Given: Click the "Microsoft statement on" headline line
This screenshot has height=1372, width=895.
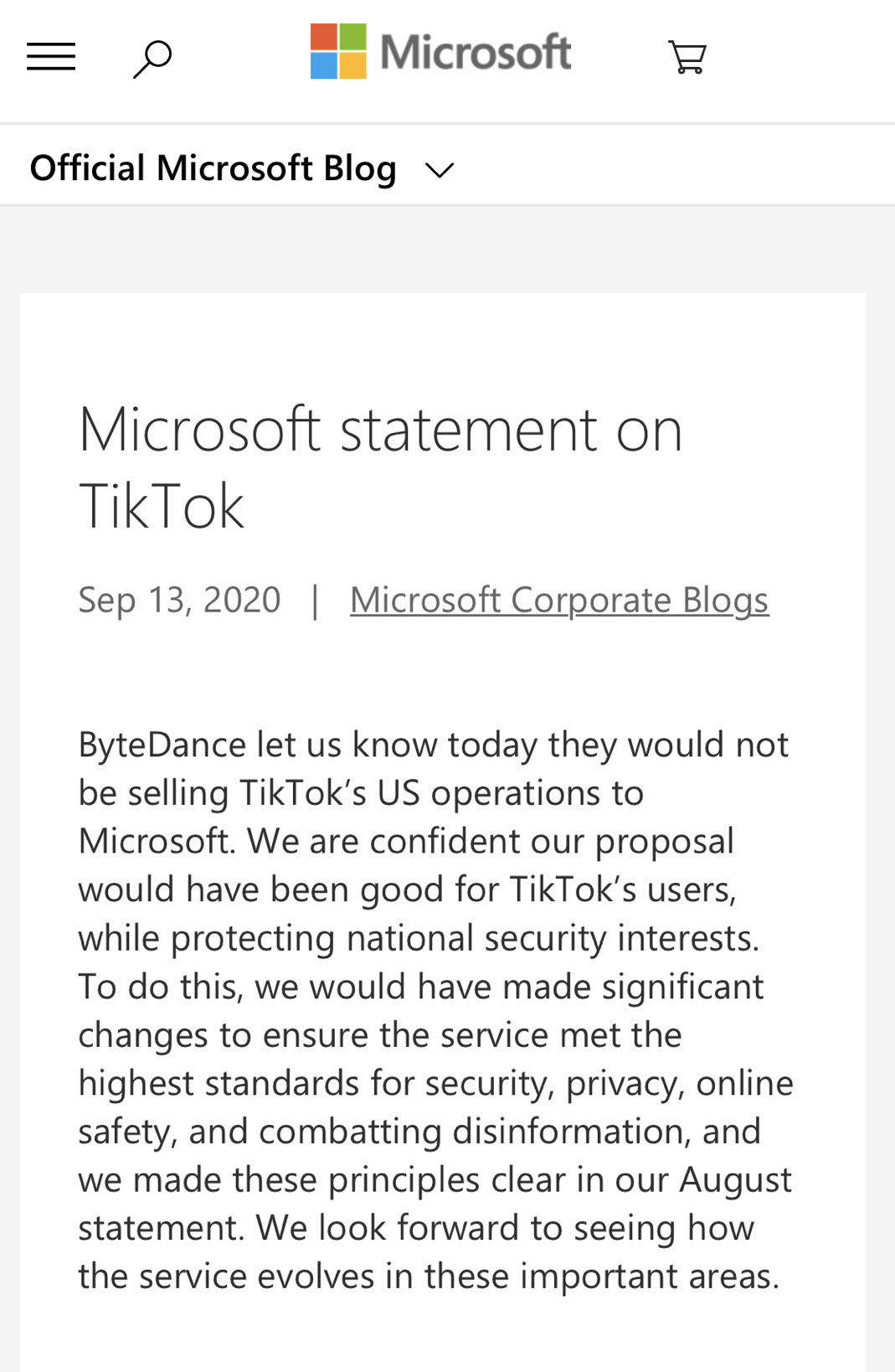Looking at the screenshot, I should pos(380,430).
